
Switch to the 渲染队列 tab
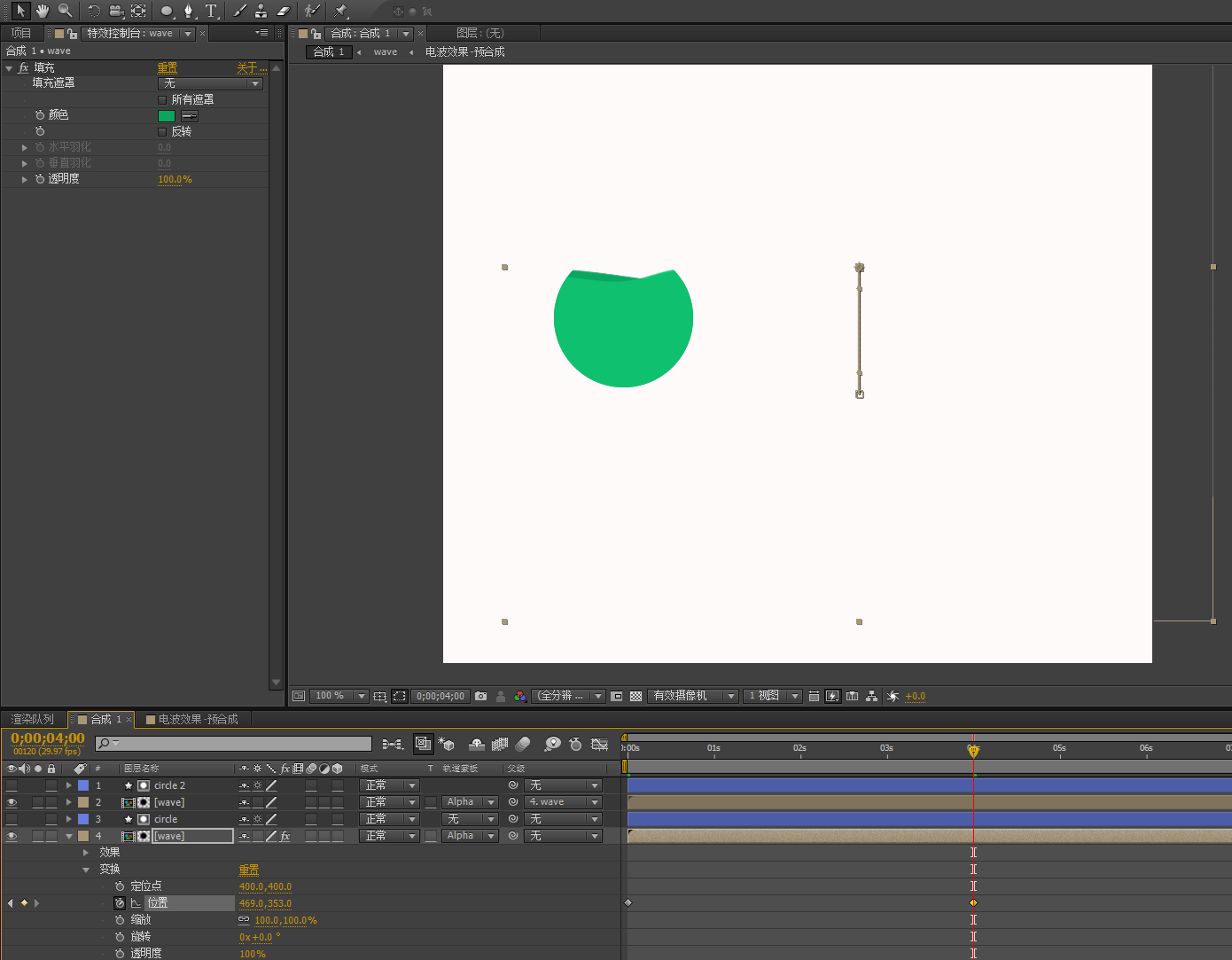(x=33, y=719)
